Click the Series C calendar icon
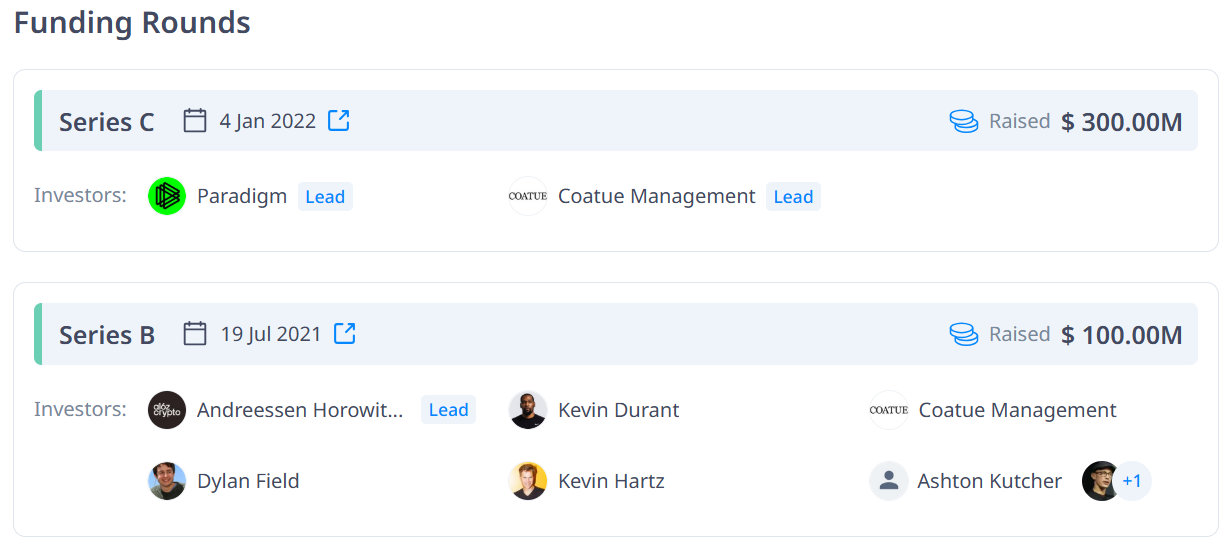Image resolution: width=1230 pixels, height=544 pixels. coord(195,121)
